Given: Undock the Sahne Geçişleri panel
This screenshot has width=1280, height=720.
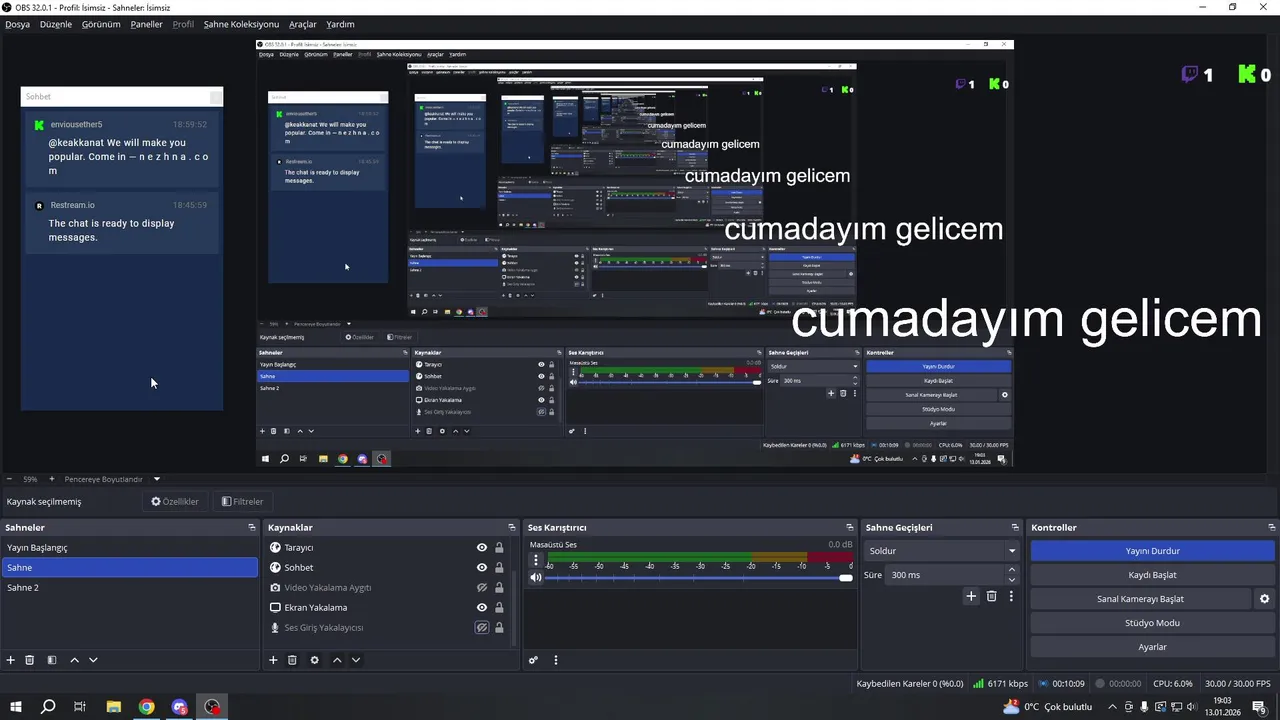Looking at the screenshot, I should (1015, 527).
